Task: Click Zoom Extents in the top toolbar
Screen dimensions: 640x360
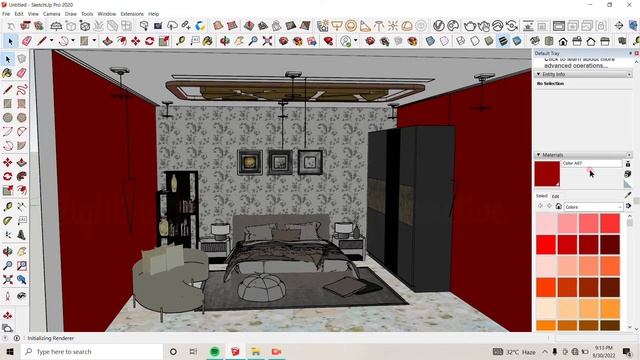Action: click(267, 41)
